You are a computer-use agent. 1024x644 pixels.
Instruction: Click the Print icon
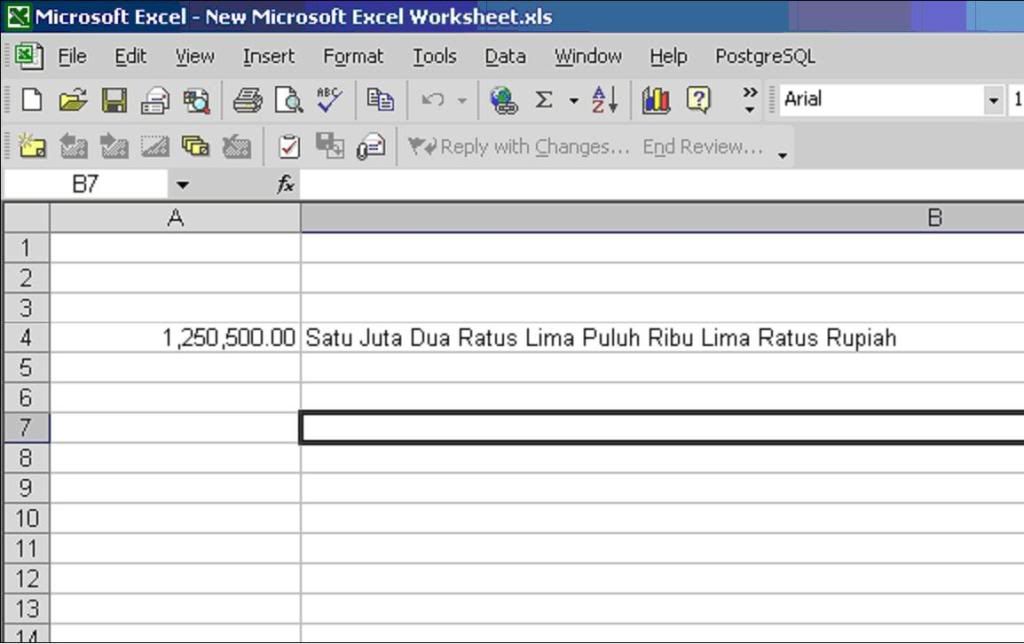(247, 100)
